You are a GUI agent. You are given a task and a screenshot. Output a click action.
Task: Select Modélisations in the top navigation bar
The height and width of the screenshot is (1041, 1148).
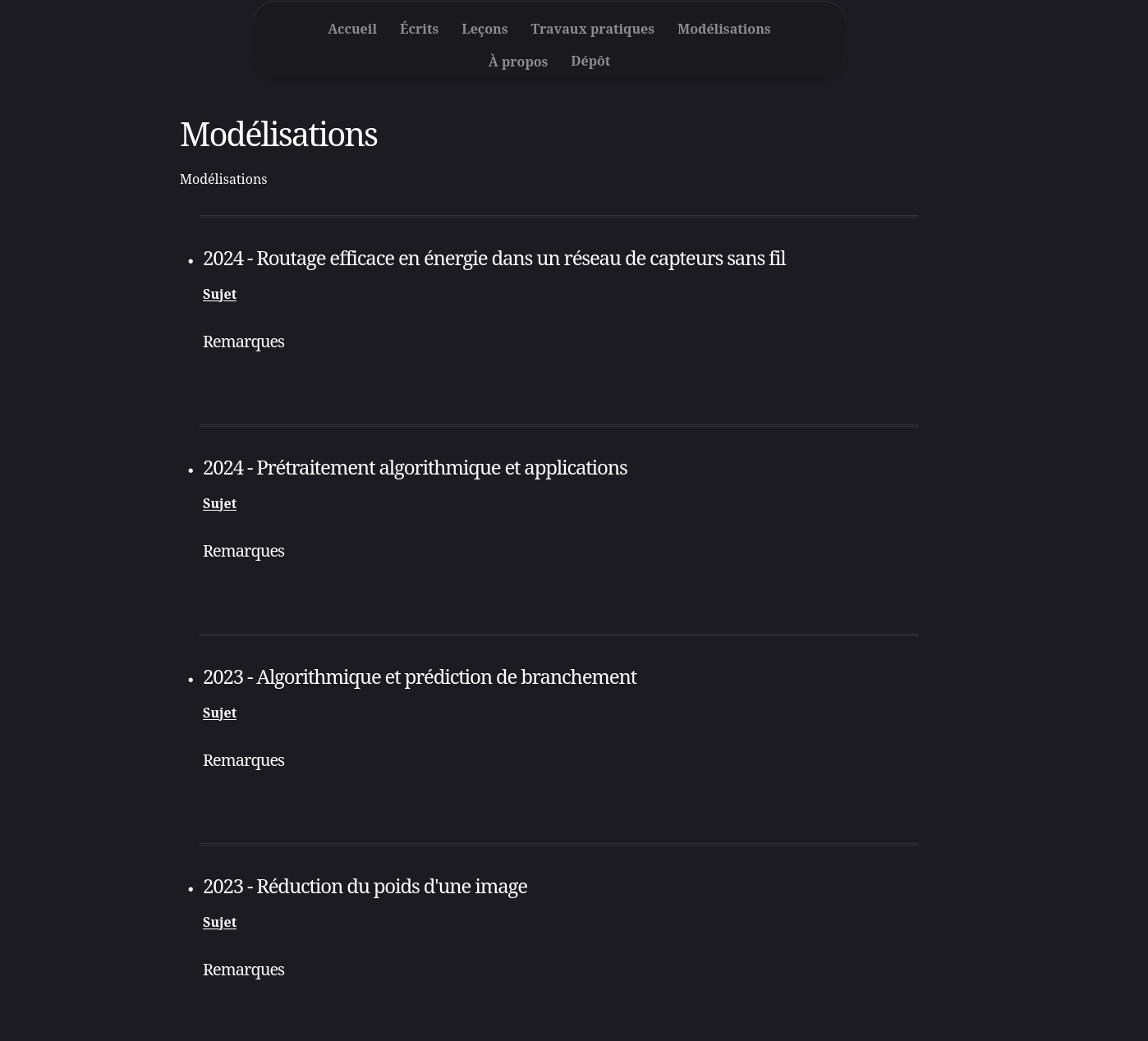(723, 30)
